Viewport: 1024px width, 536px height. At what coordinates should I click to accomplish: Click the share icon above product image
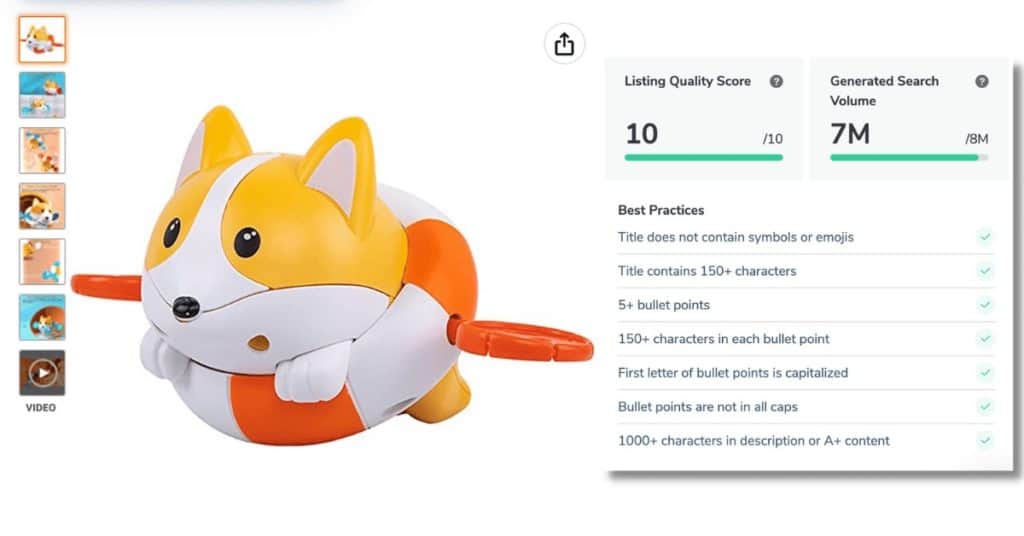coord(564,44)
